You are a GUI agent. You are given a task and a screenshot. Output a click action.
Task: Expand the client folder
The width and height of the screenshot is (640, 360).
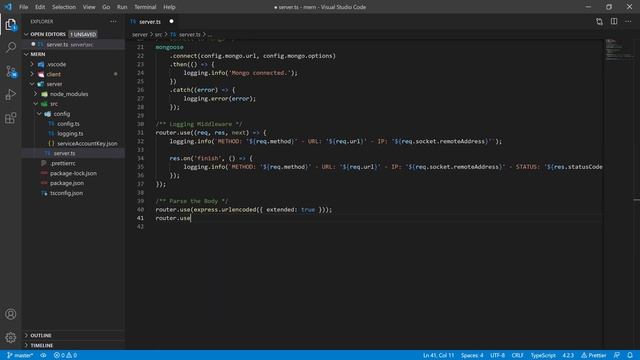click(x=32, y=74)
